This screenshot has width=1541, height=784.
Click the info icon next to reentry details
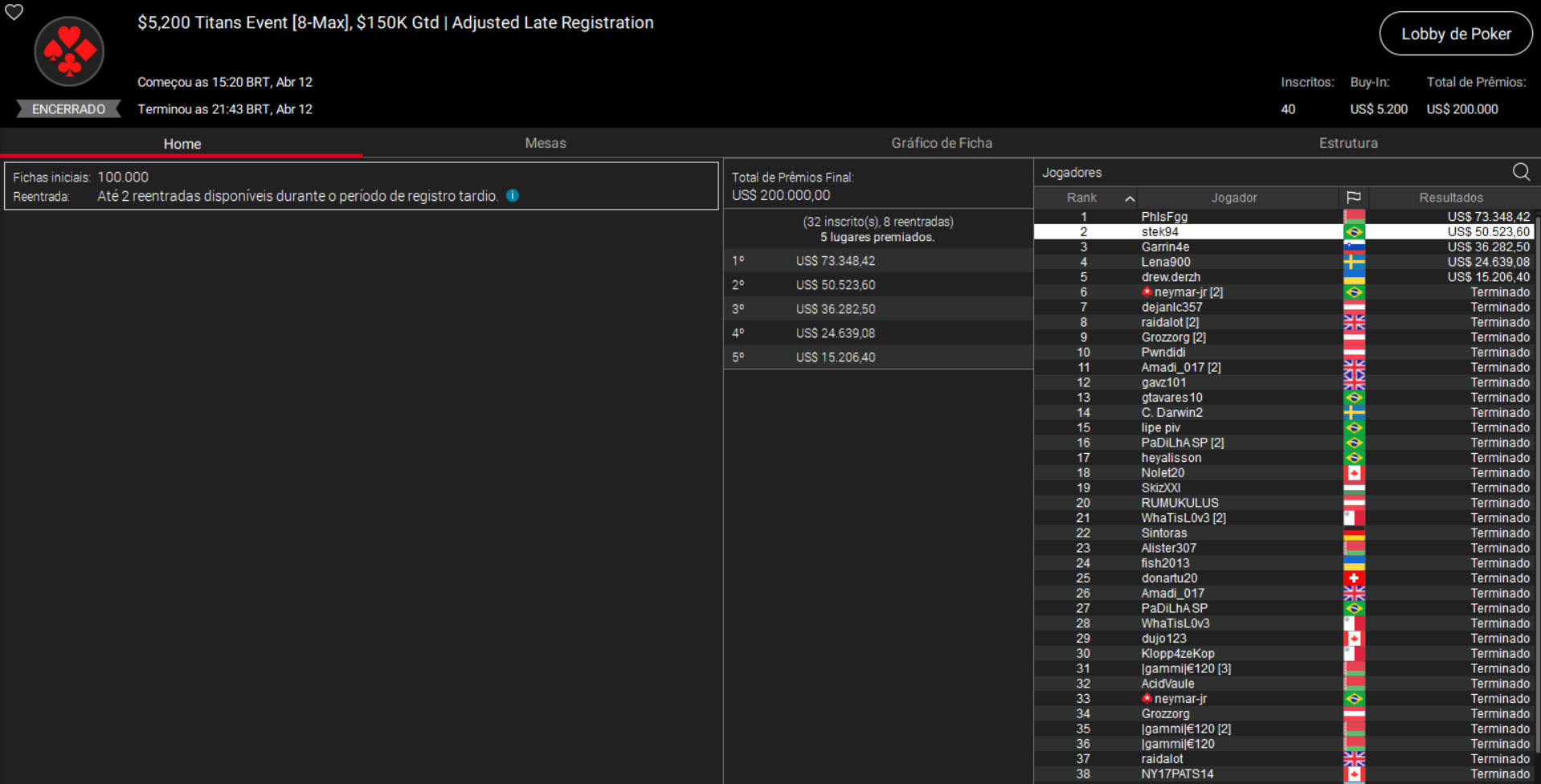pos(513,195)
